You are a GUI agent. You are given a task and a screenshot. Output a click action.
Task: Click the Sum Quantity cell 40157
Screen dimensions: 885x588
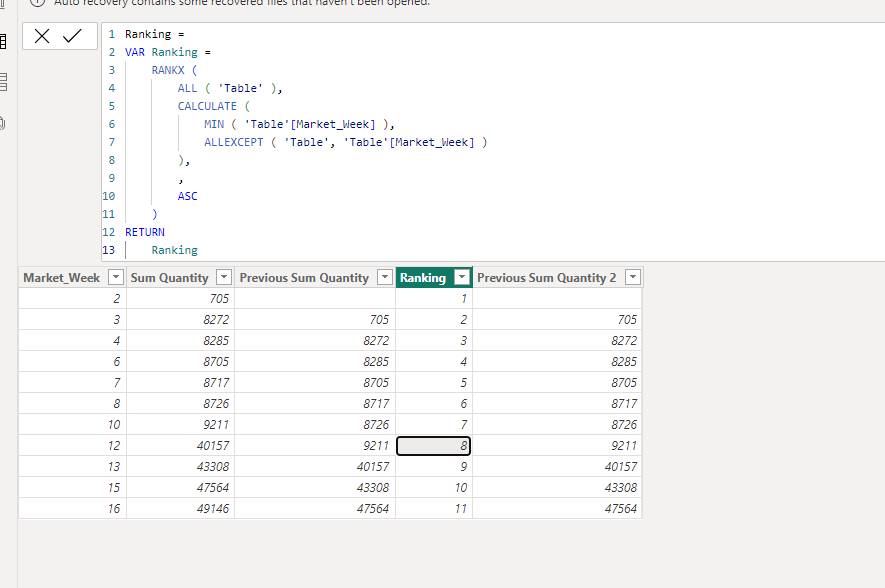(x=181, y=446)
